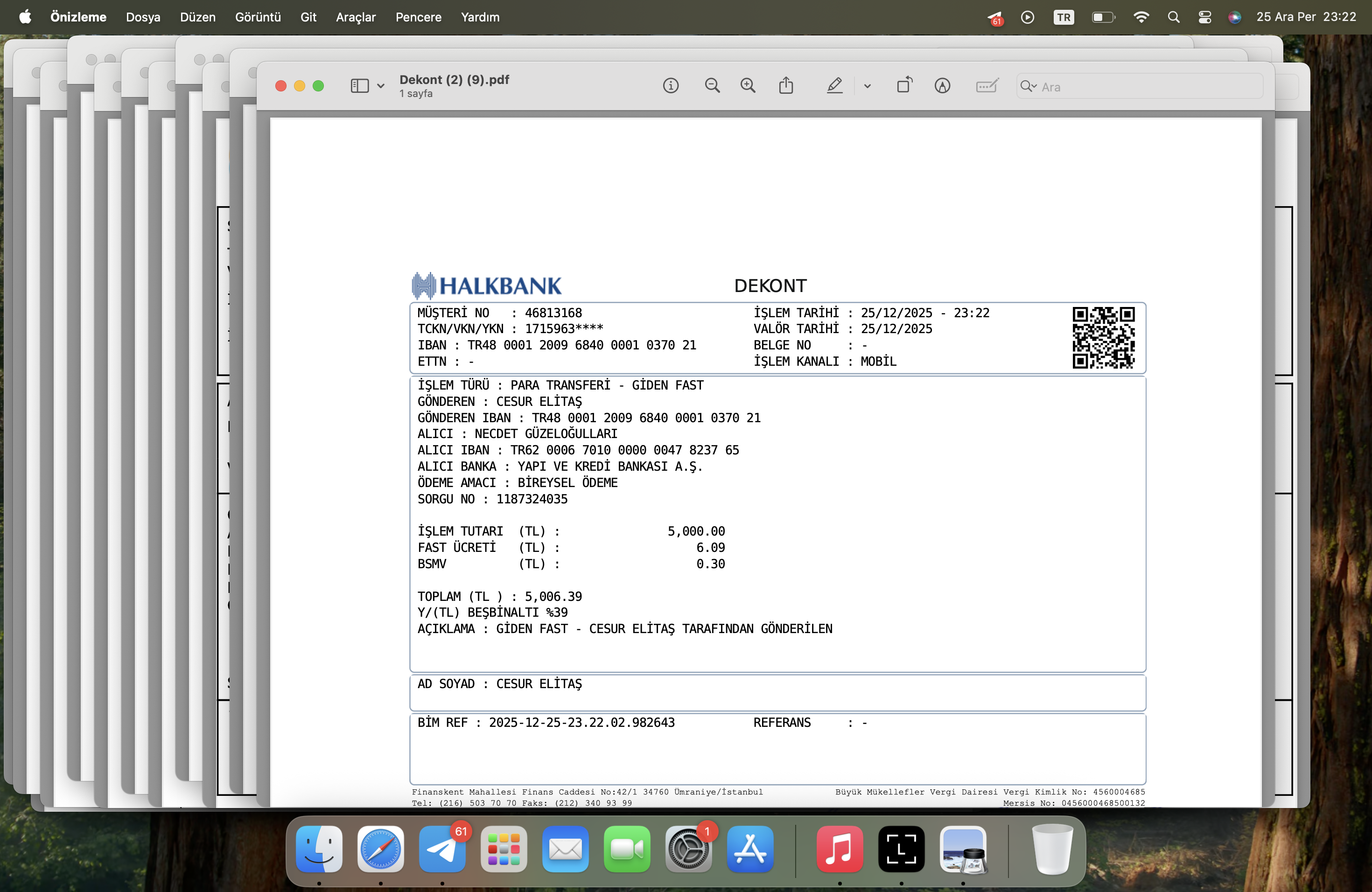Viewport: 1372px width, 892px height.
Task: Open Spotlight search in menu bar
Action: click(1174, 17)
